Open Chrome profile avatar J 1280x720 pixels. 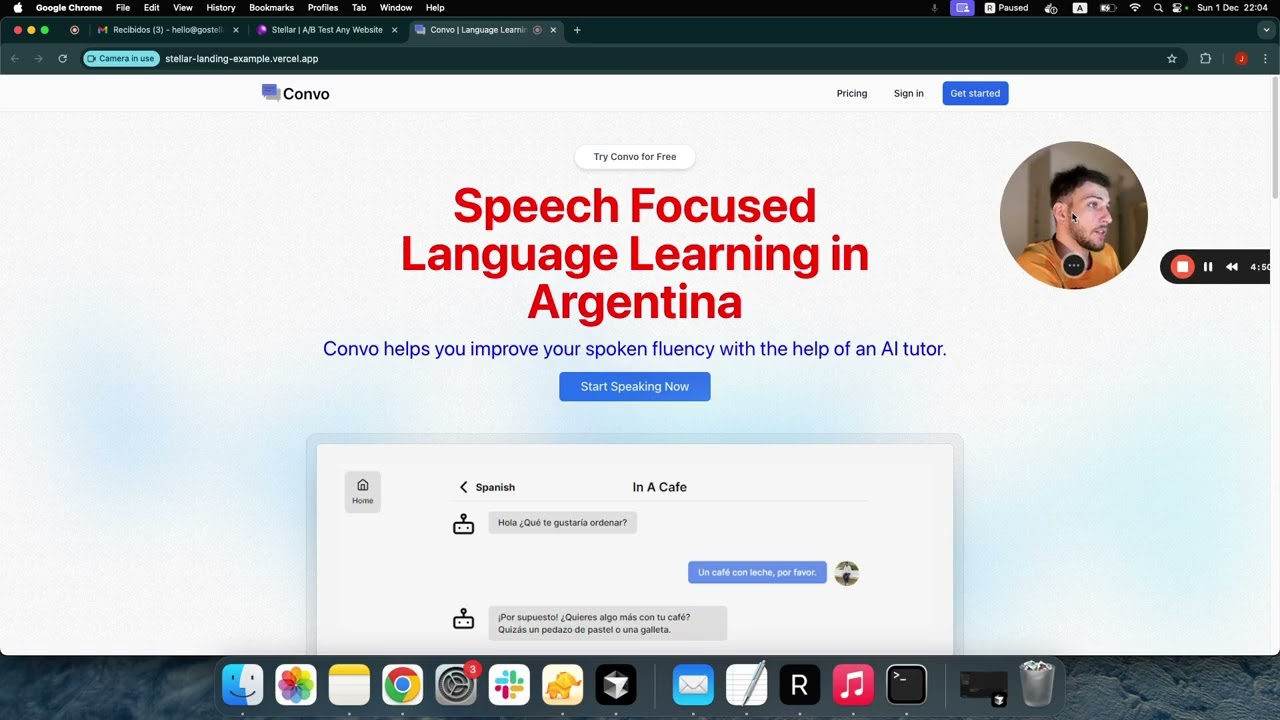pyautogui.click(x=1241, y=59)
